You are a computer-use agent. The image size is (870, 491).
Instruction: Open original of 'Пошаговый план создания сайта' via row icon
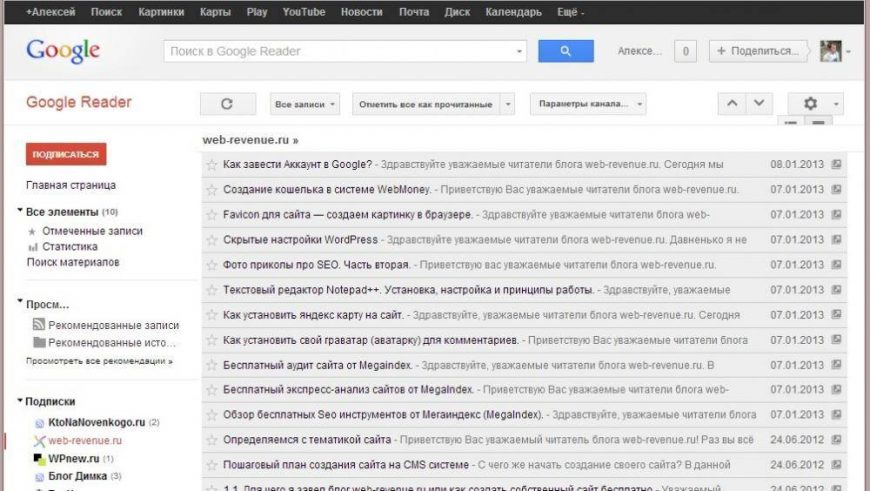coord(836,464)
